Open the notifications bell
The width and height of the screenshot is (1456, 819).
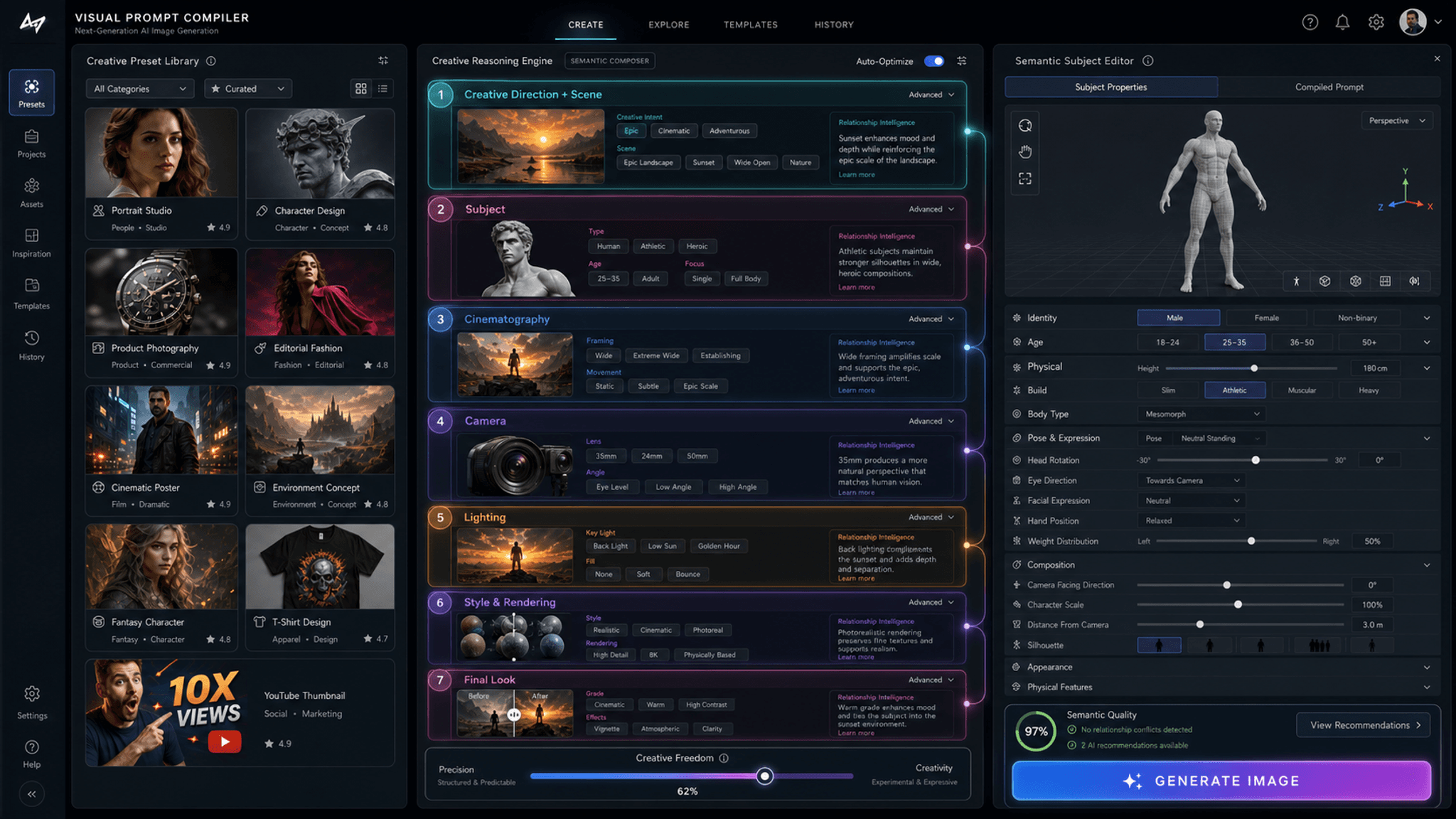[1342, 23]
